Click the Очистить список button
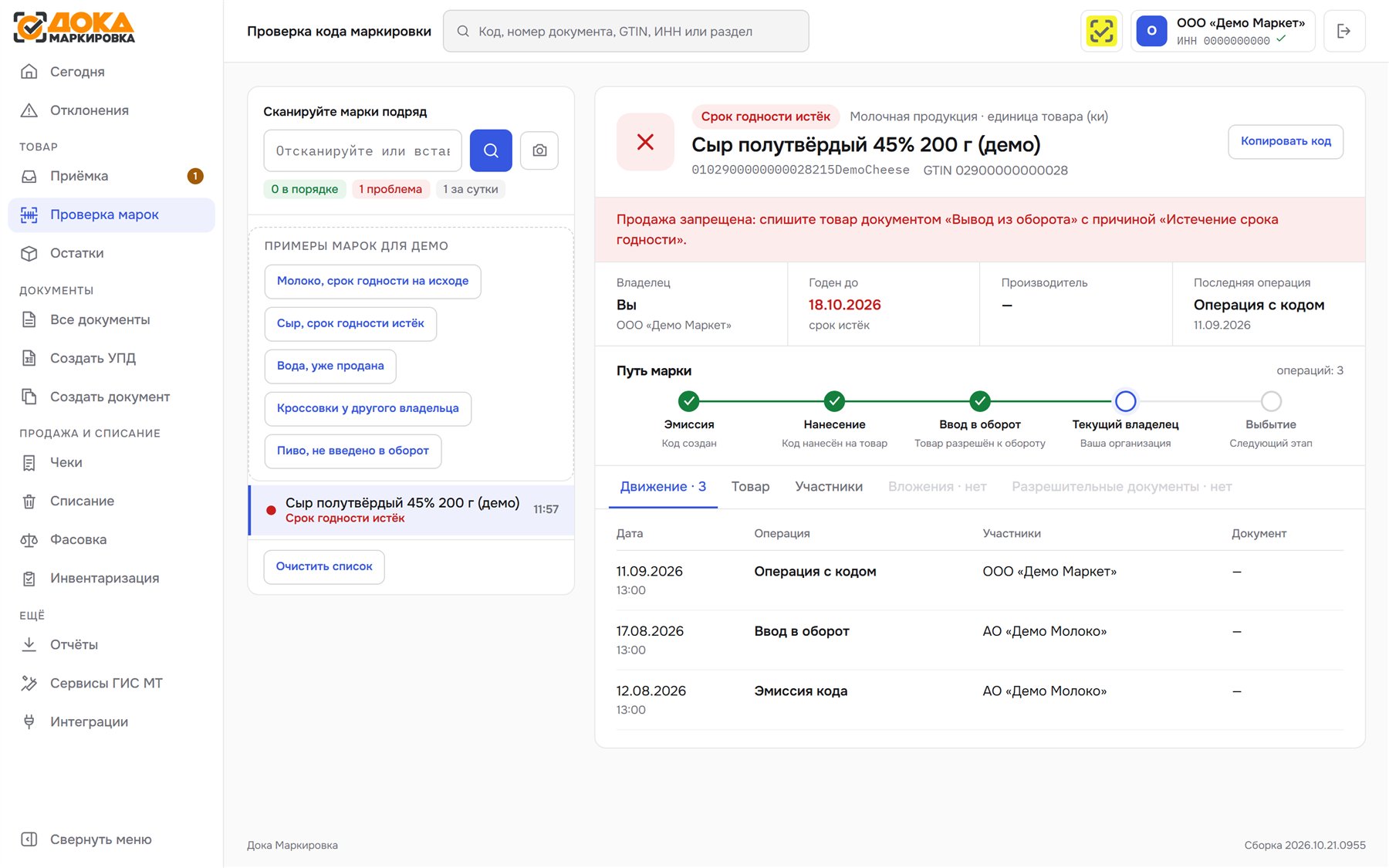1389x868 pixels. click(324, 566)
